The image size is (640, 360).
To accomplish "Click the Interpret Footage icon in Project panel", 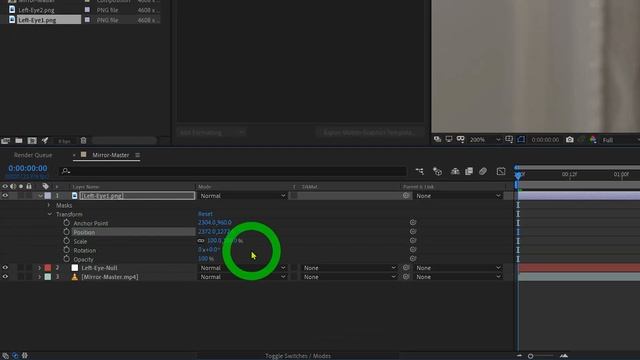I will point(5,141).
